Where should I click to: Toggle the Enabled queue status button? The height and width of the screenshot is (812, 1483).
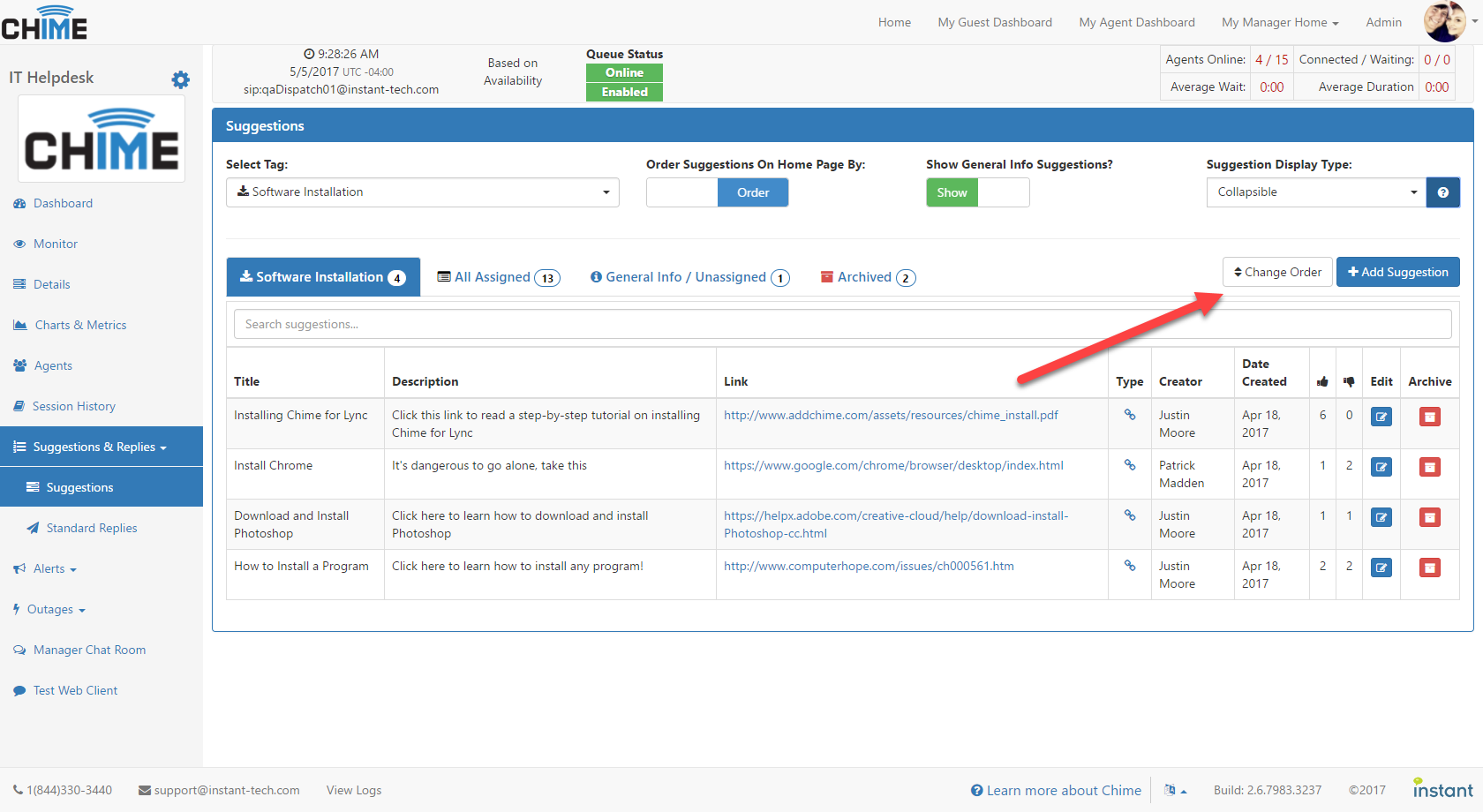point(624,92)
